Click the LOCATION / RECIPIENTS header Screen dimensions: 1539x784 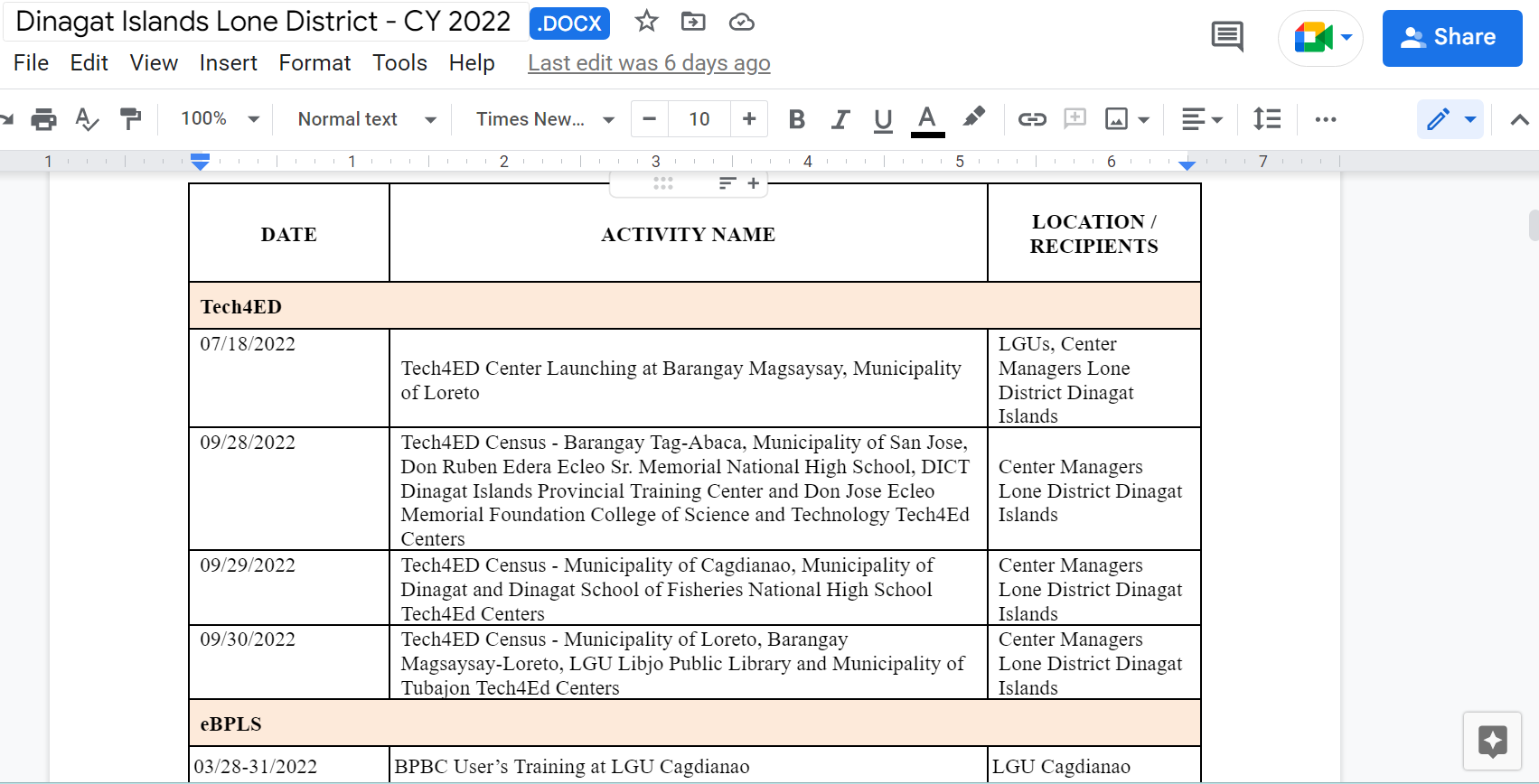tap(1094, 234)
